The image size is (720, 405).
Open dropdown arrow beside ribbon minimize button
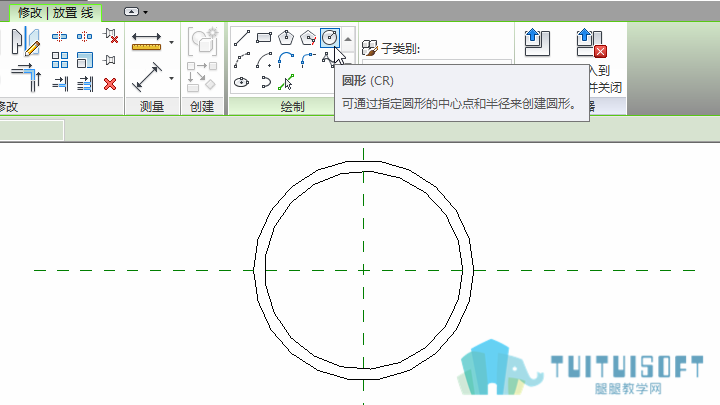pyautogui.click(x=146, y=12)
